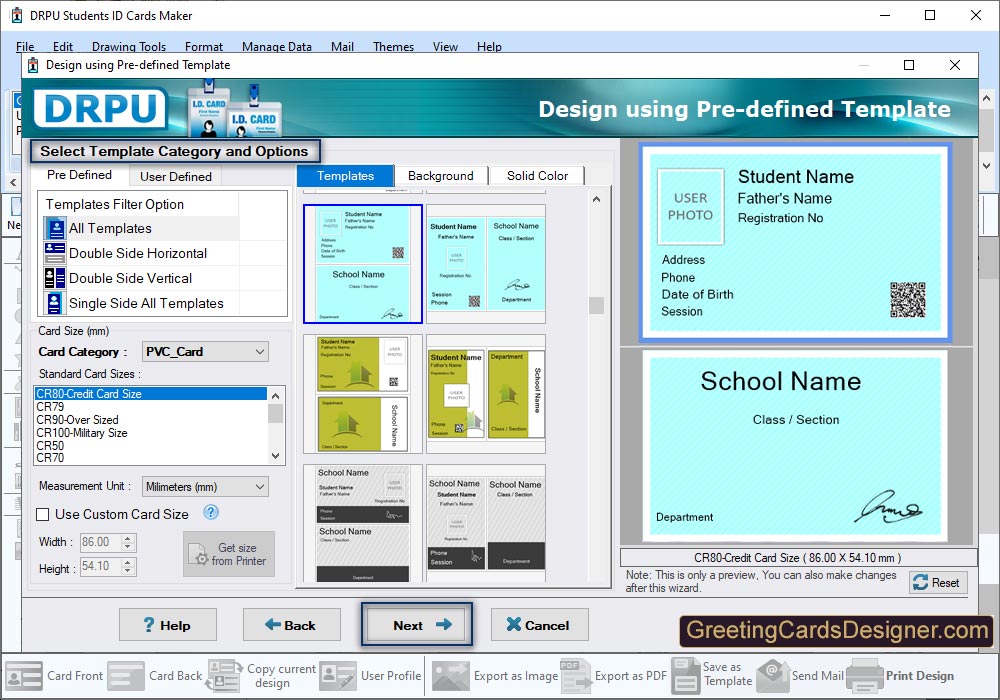This screenshot has width=1000, height=700.
Task: Click the up arrow of card sizes list
Action: (276, 396)
